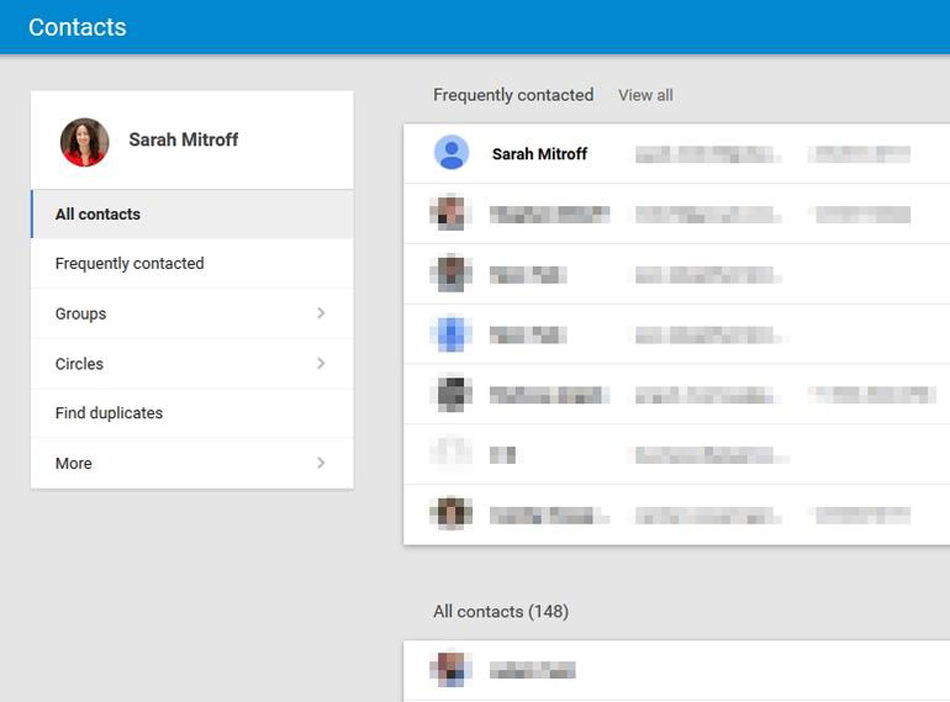
Task: Select the pale avatar in sixth contact row
Action: (x=451, y=454)
